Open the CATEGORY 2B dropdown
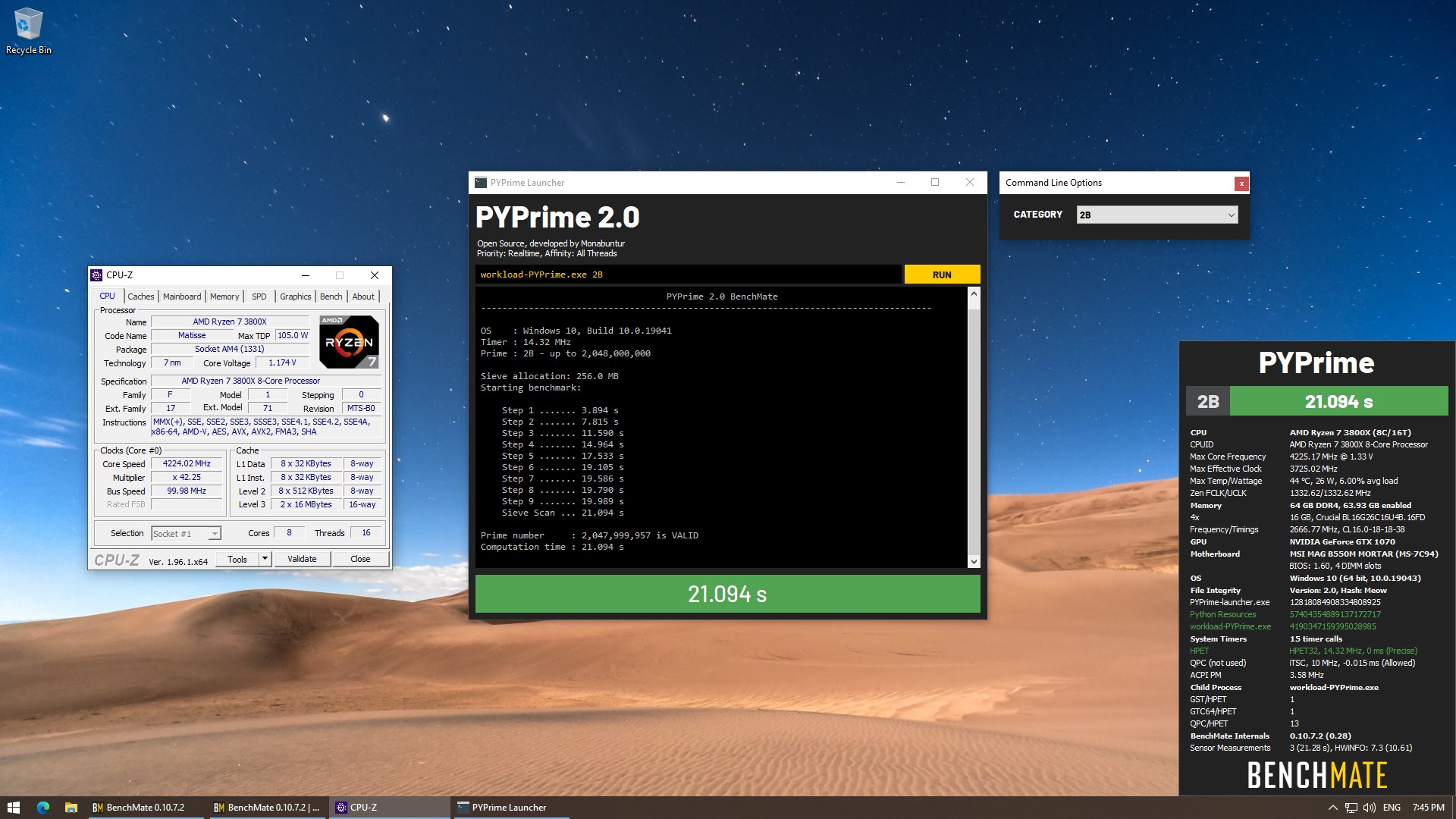Viewport: 1456px width, 819px height. (1157, 215)
